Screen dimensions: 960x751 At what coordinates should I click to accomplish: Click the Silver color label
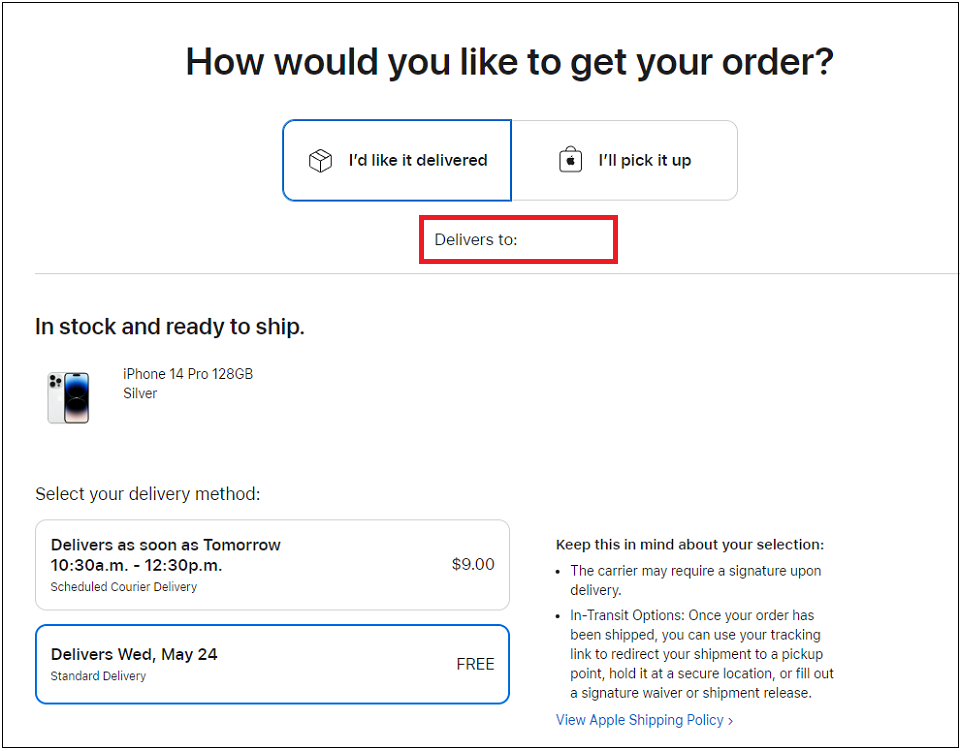click(x=140, y=393)
